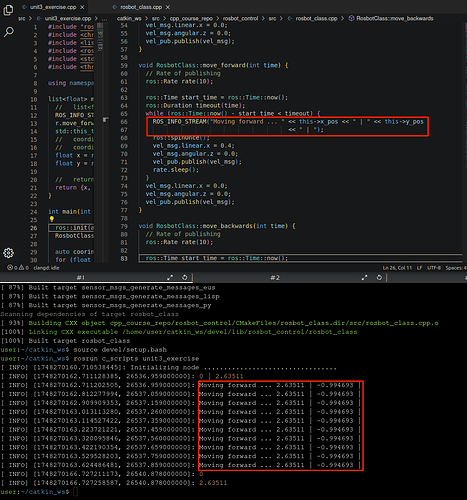Click the lightbulb code action icon
The height and width of the screenshot is (500, 467).
point(52,219)
